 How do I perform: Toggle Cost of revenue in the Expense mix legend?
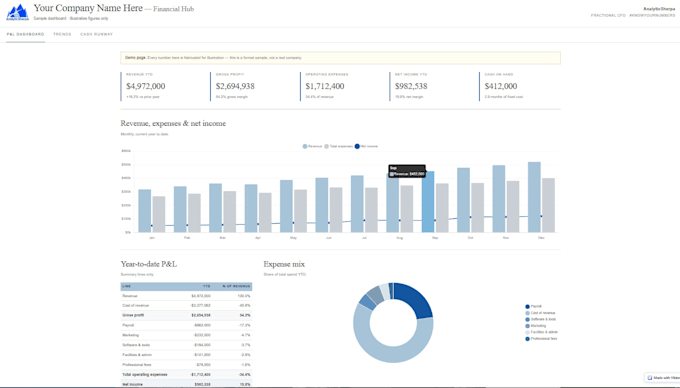pyautogui.click(x=540, y=313)
